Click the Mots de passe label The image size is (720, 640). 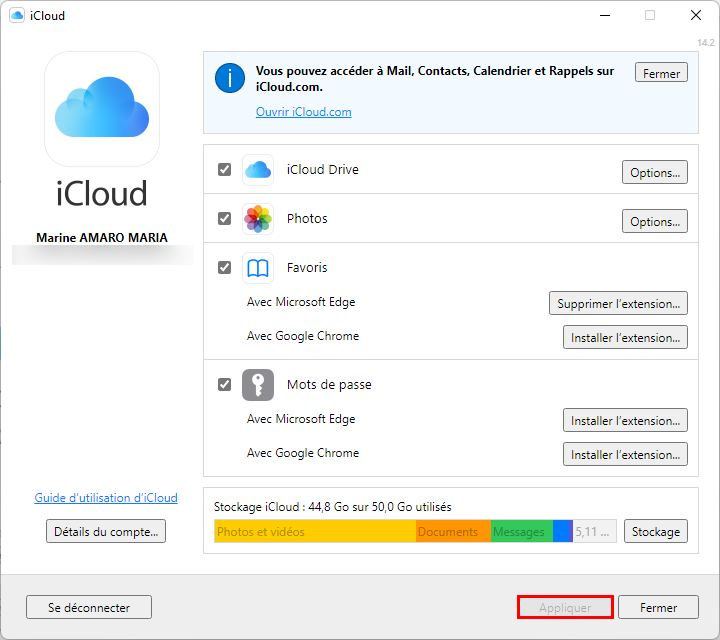point(329,384)
